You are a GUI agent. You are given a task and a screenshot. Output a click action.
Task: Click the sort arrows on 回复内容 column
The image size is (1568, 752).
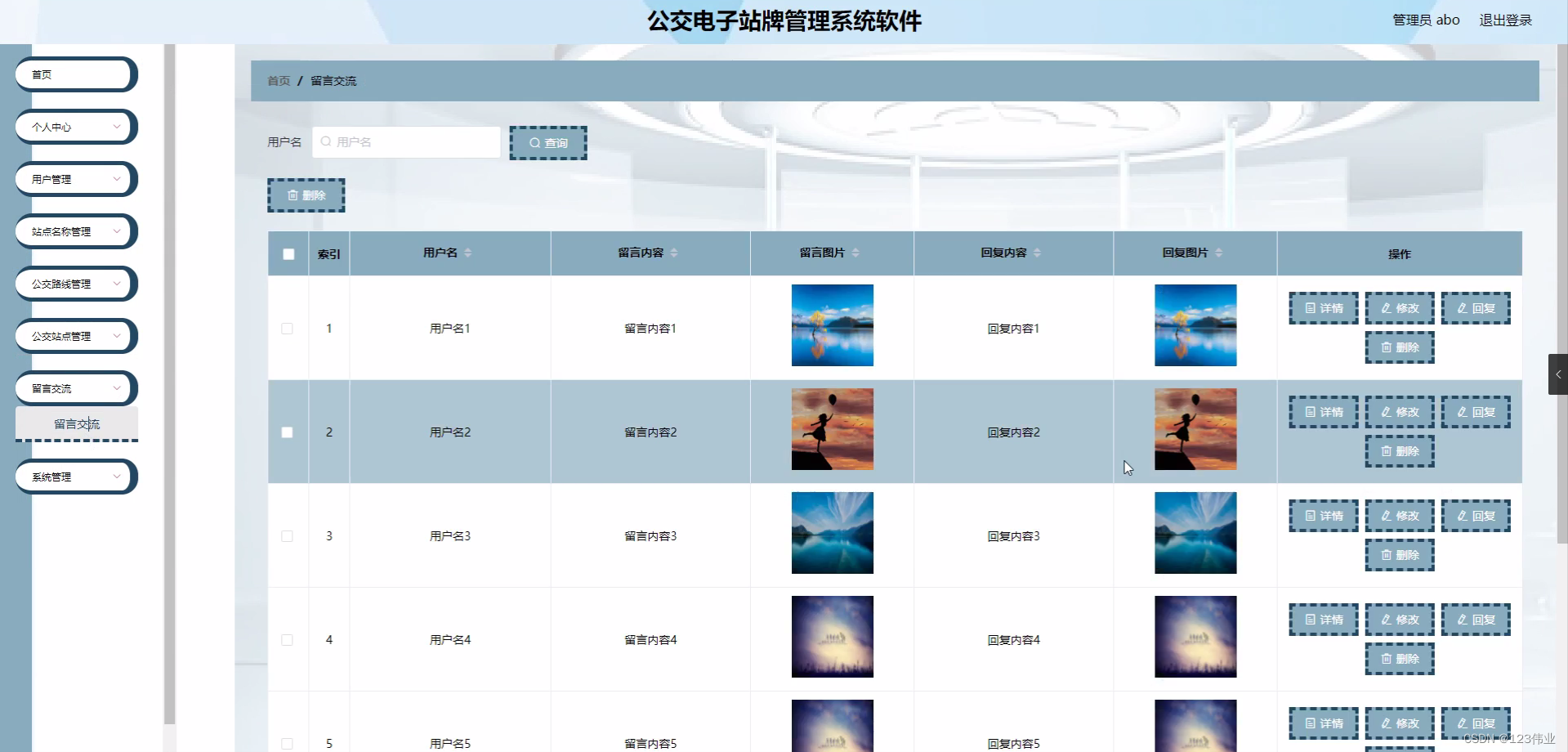pos(1039,253)
